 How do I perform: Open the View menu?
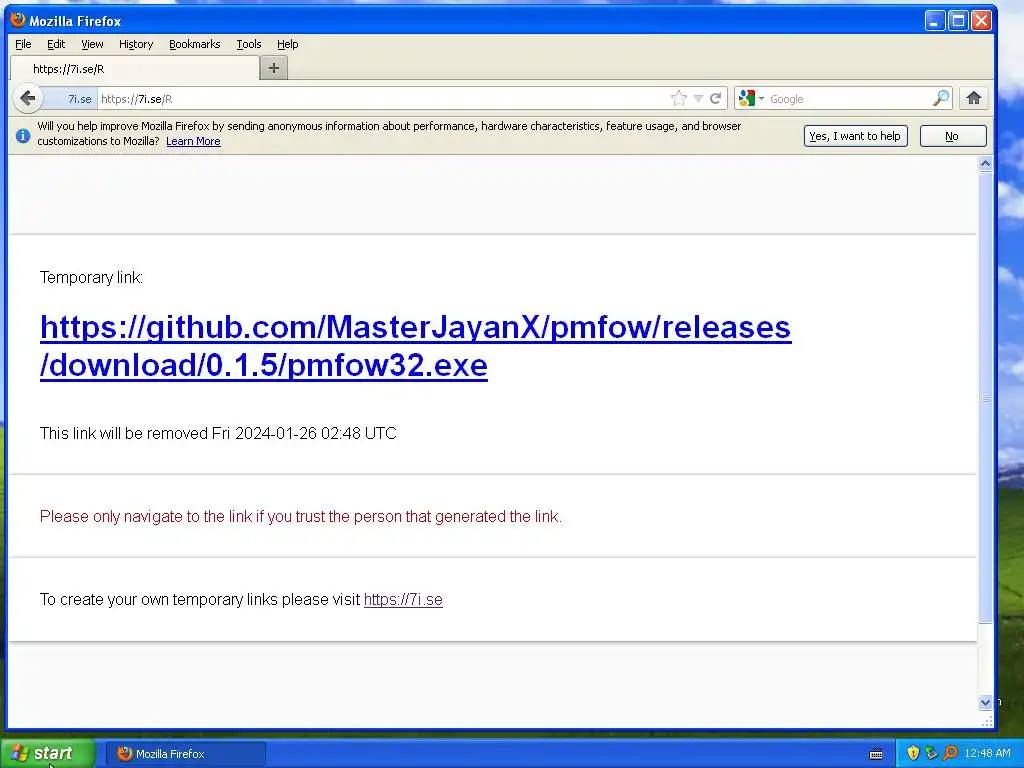click(92, 44)
